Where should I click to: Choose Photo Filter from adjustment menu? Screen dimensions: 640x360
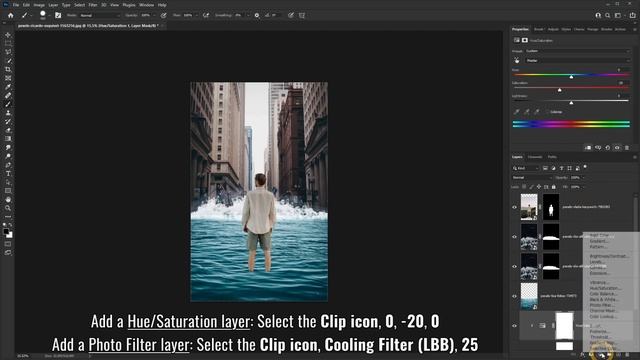pos(602,305)
